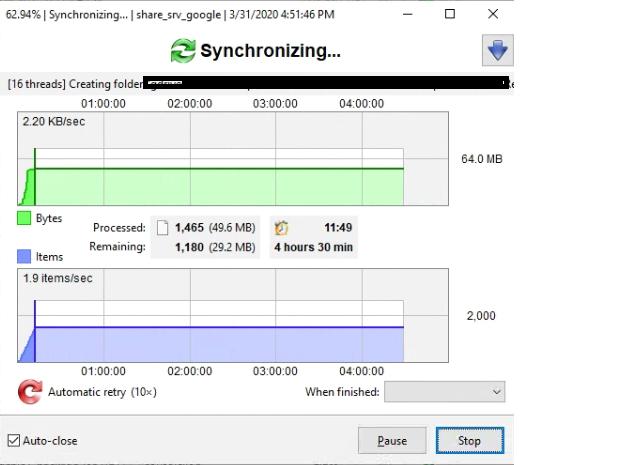The width and height of the screenshot is (617, 465).
Task: Click the green Bytes legend swatch
Action: click(x=24, y=218)
